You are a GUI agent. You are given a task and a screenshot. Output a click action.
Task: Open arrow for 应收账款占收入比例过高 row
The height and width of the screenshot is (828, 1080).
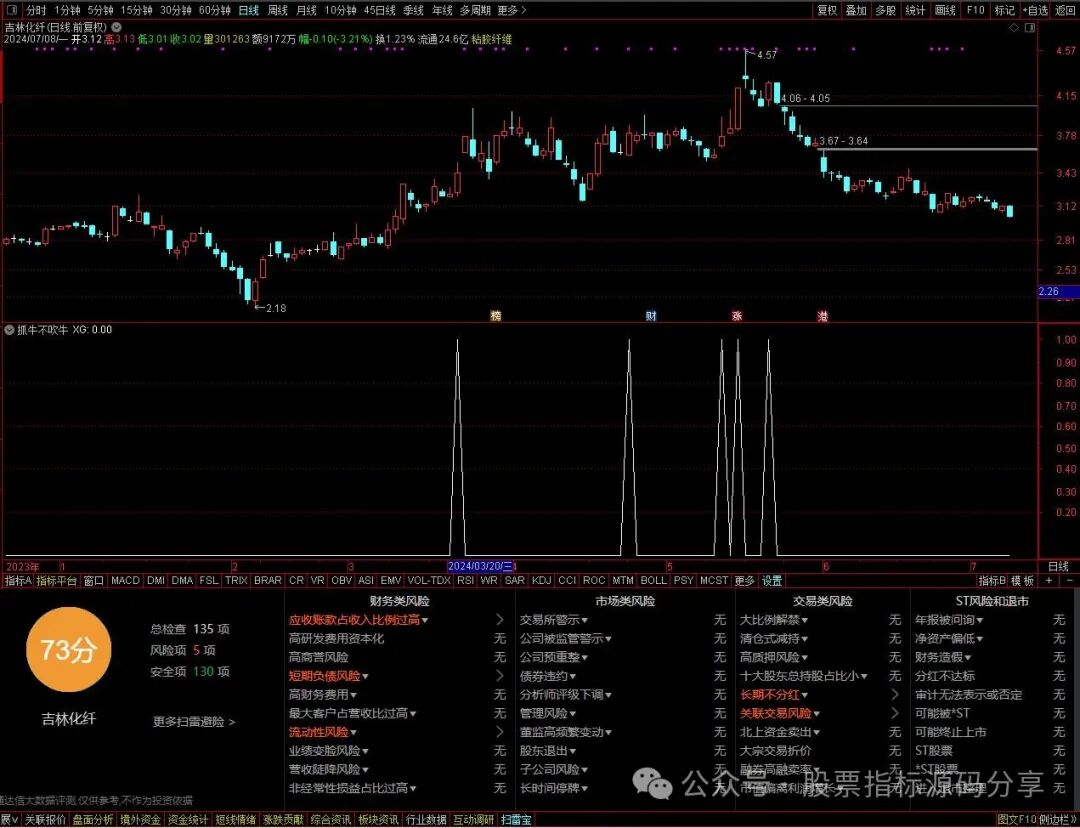tap(500, 620)
